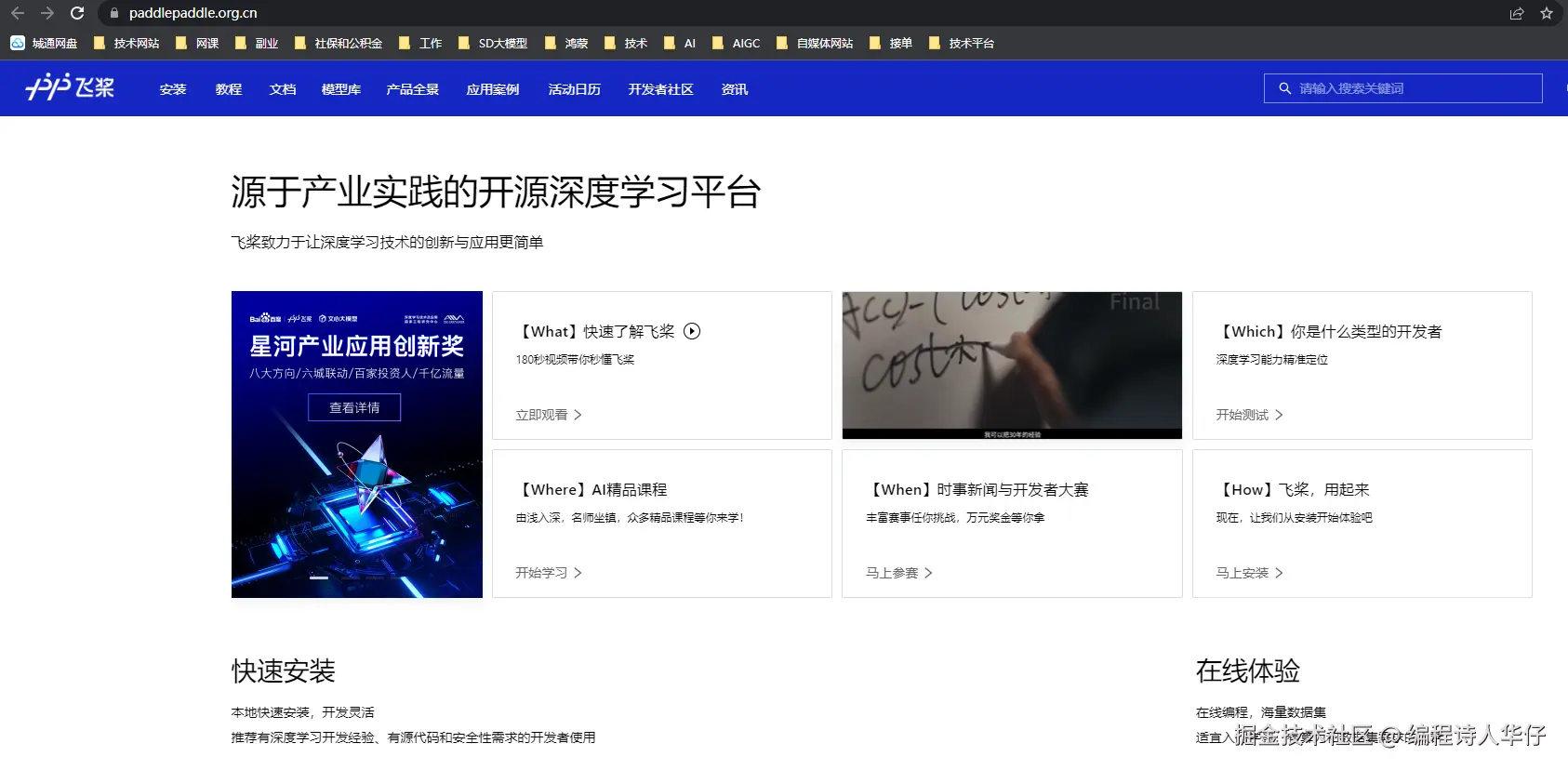This screenshot has height=770, width=1568.
Task: Open the 资讯 nav item
Action: (x=735, y=89)
